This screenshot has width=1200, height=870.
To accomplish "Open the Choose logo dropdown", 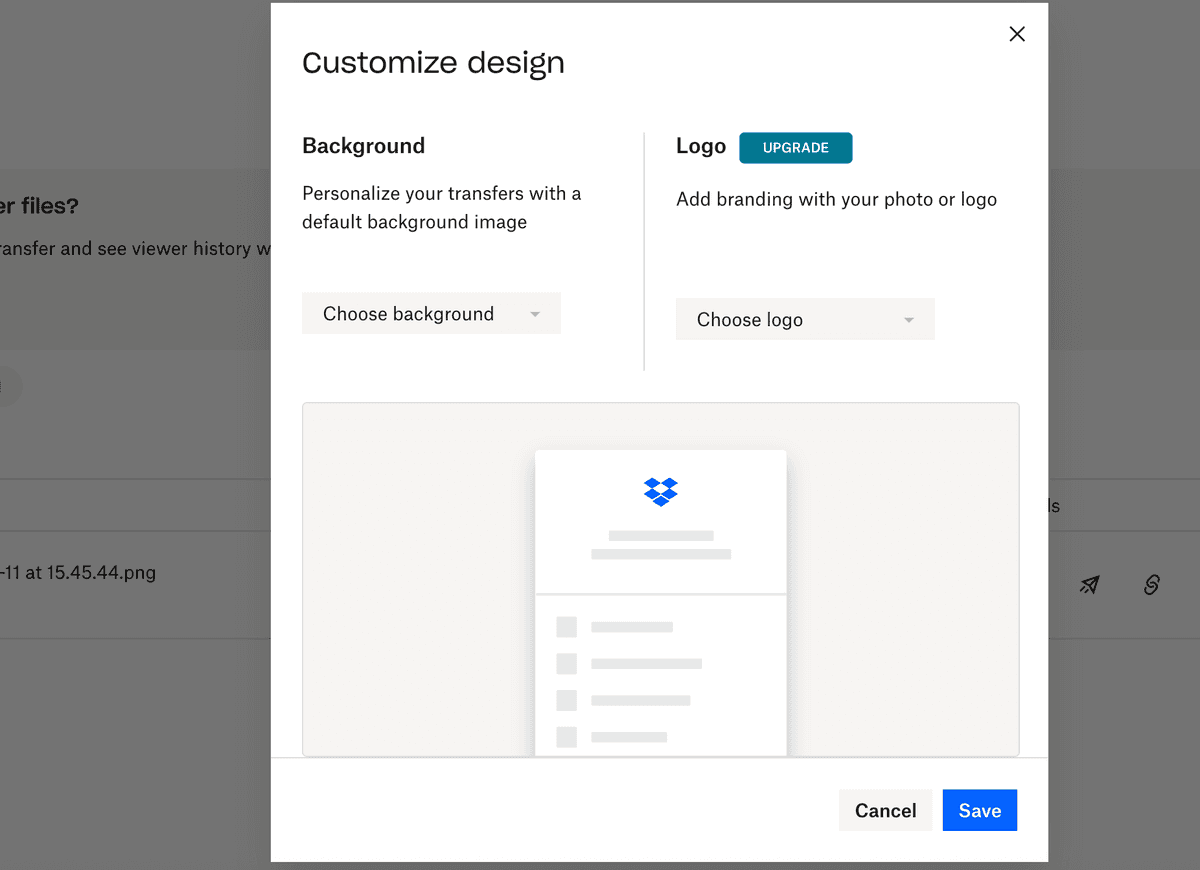I will pos(805,319).
